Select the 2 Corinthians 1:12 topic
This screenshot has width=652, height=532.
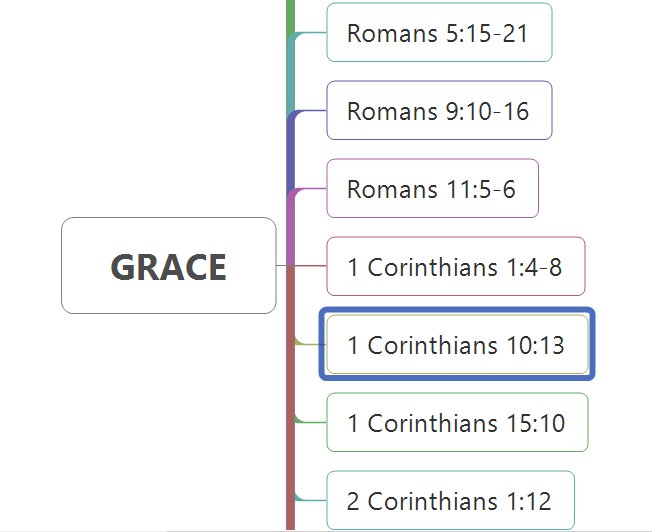coord(450,500)
